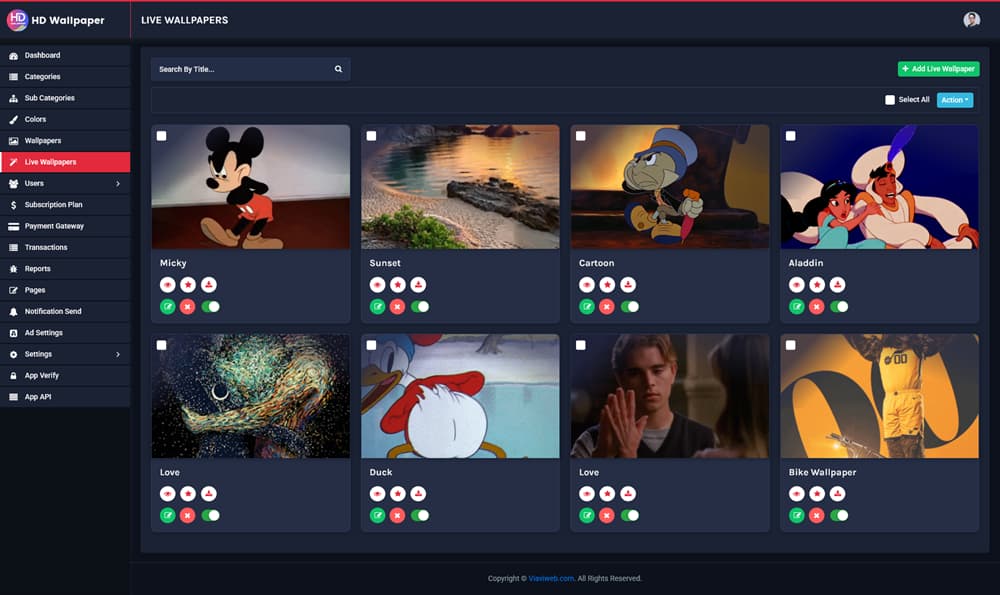The height and width of the screenshot is (595, 1000).
Task: Check the Bike Wallpaper card checkbox
Action: click(x=790, y=345)
